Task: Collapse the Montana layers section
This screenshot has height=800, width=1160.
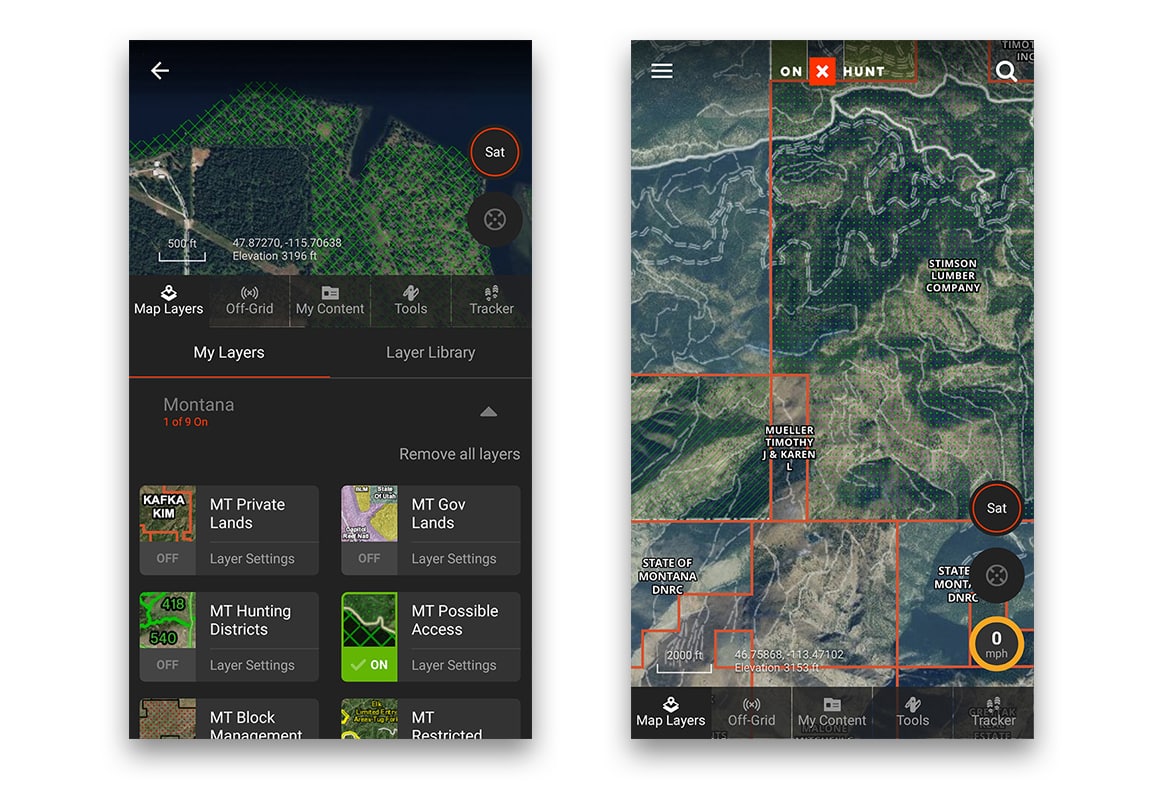Action: pos(488,412)
